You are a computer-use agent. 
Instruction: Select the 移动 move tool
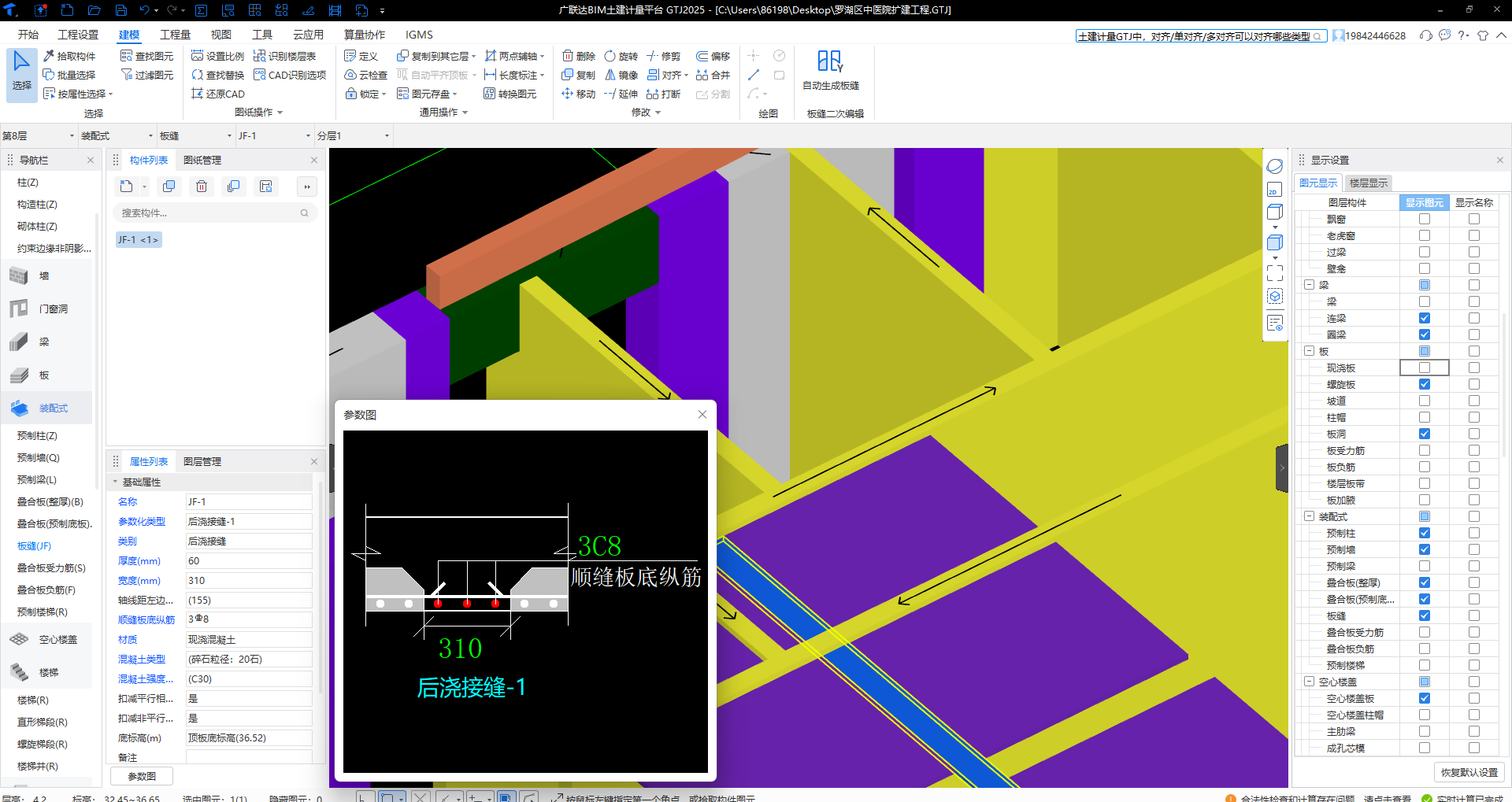coord(579,94)
